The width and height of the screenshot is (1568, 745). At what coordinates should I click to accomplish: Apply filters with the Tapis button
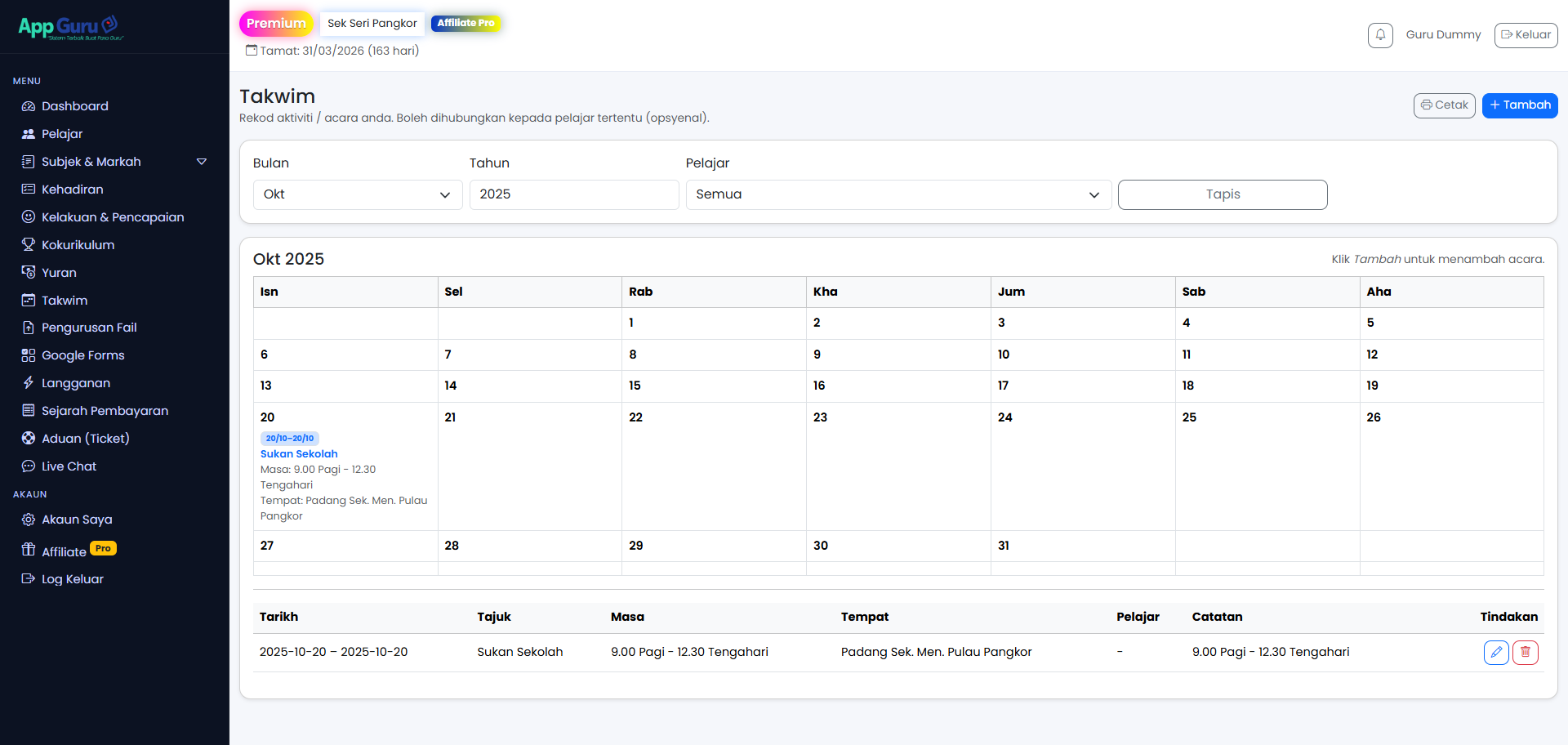coord(1222,194)
